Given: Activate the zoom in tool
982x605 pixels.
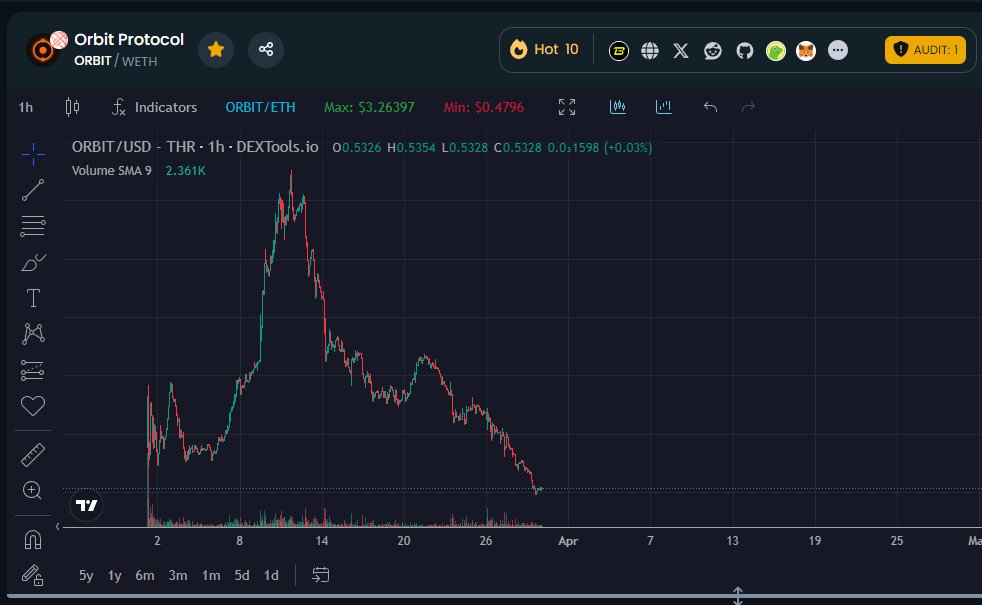Looking at the screenshot, I should [33, 490].
